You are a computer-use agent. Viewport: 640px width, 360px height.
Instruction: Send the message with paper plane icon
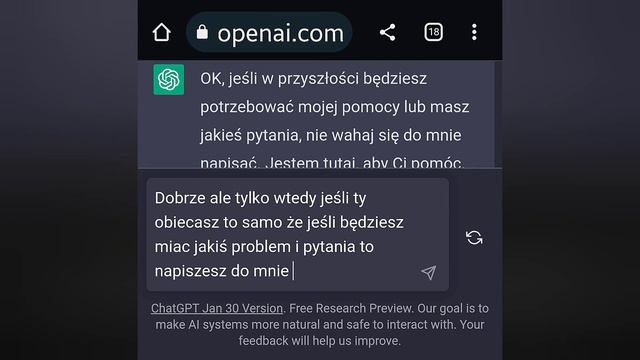[429, 272]
